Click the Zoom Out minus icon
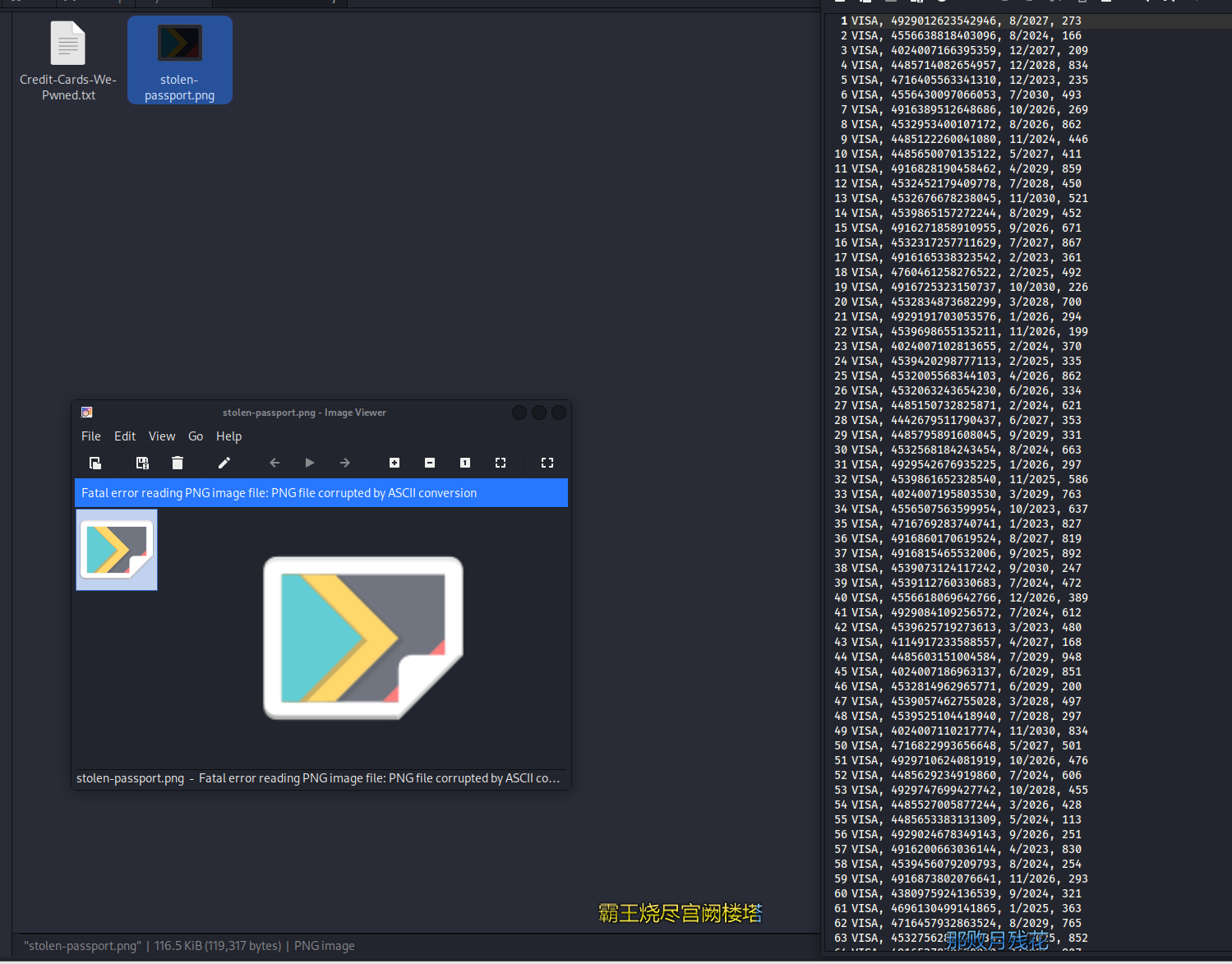This screenshot has height=964, width=1232. (x=430, y=464)
